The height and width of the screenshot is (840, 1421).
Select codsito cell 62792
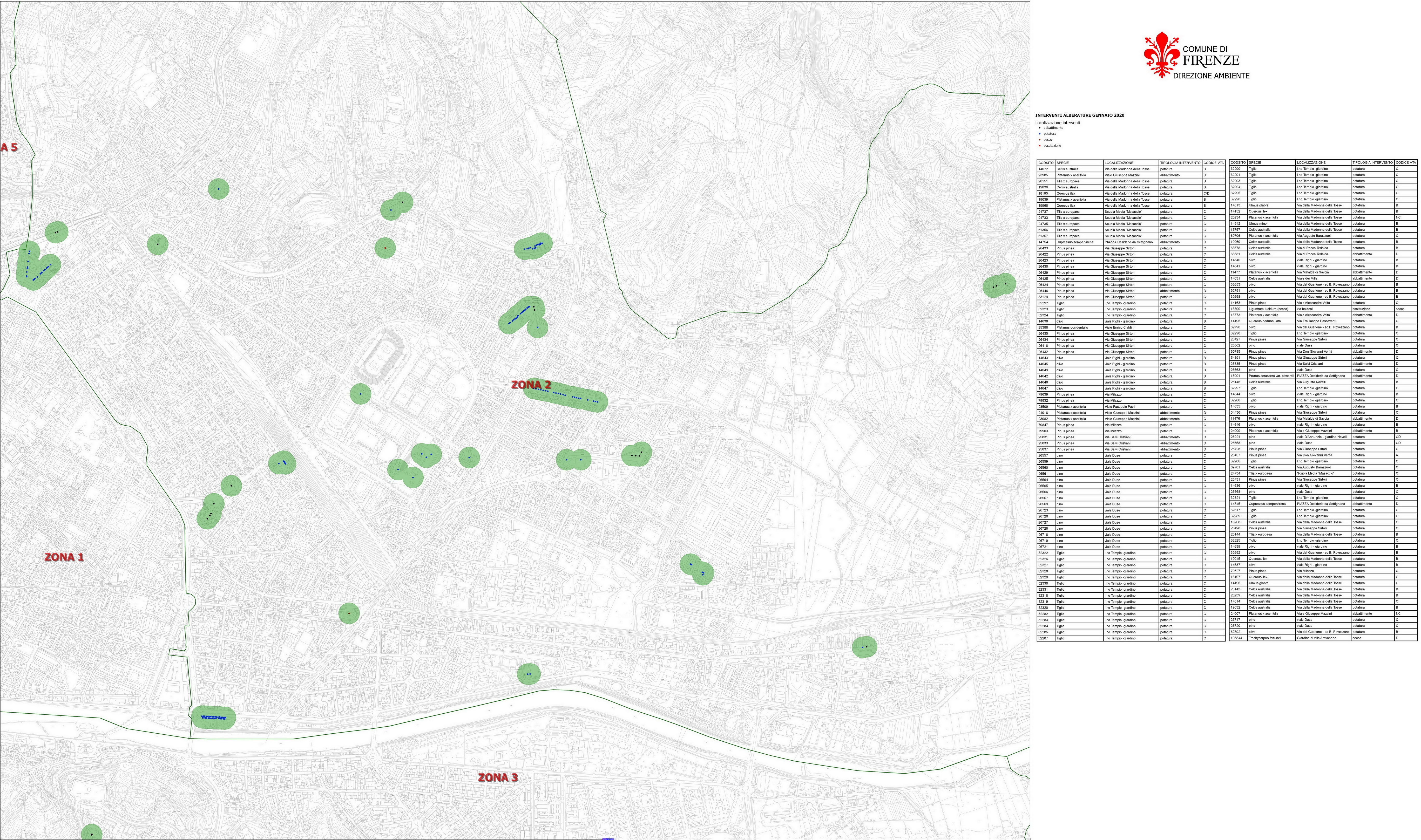(1238, 632)
